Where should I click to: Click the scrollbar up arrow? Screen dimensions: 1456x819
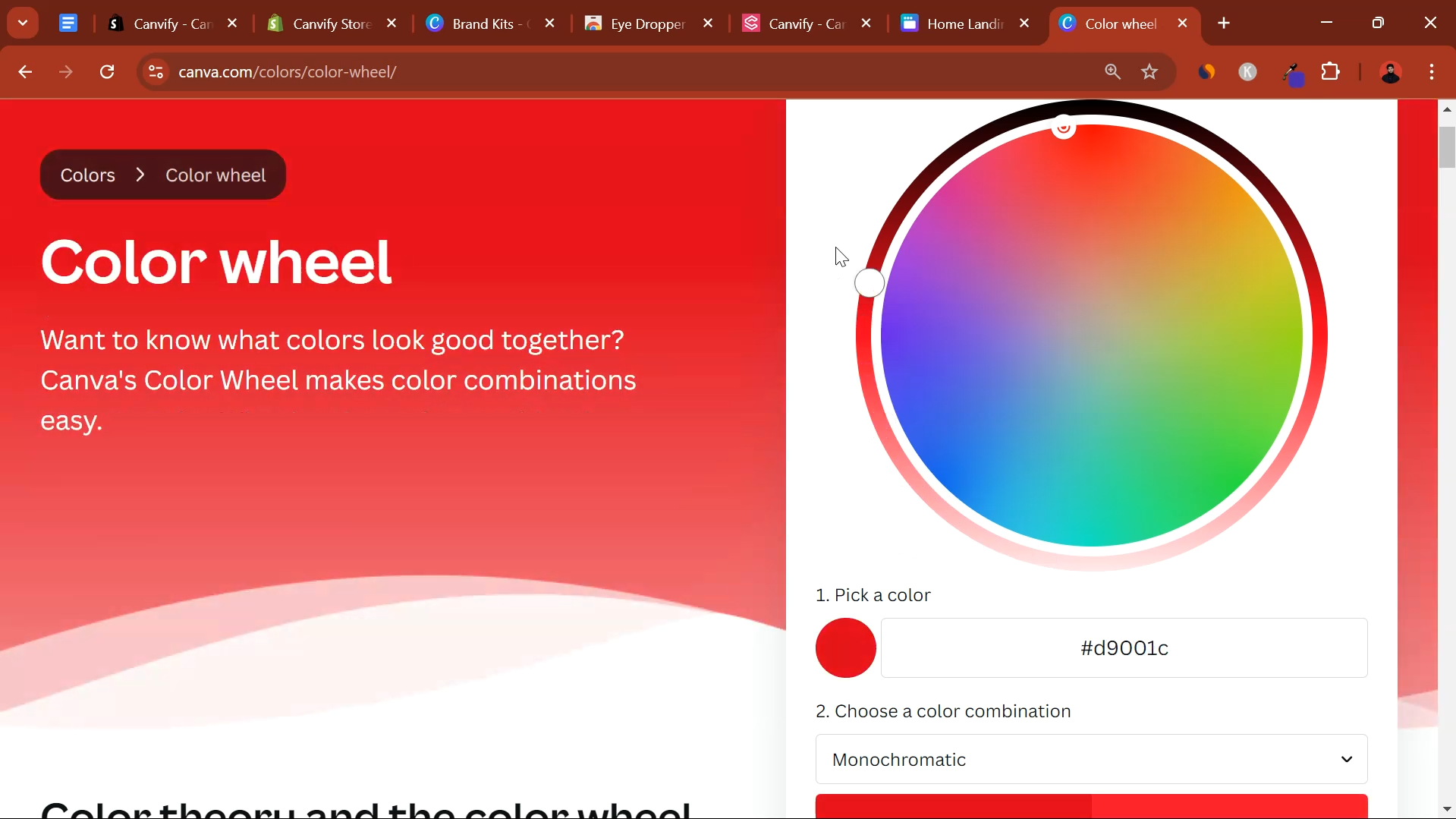(1447, 109)
